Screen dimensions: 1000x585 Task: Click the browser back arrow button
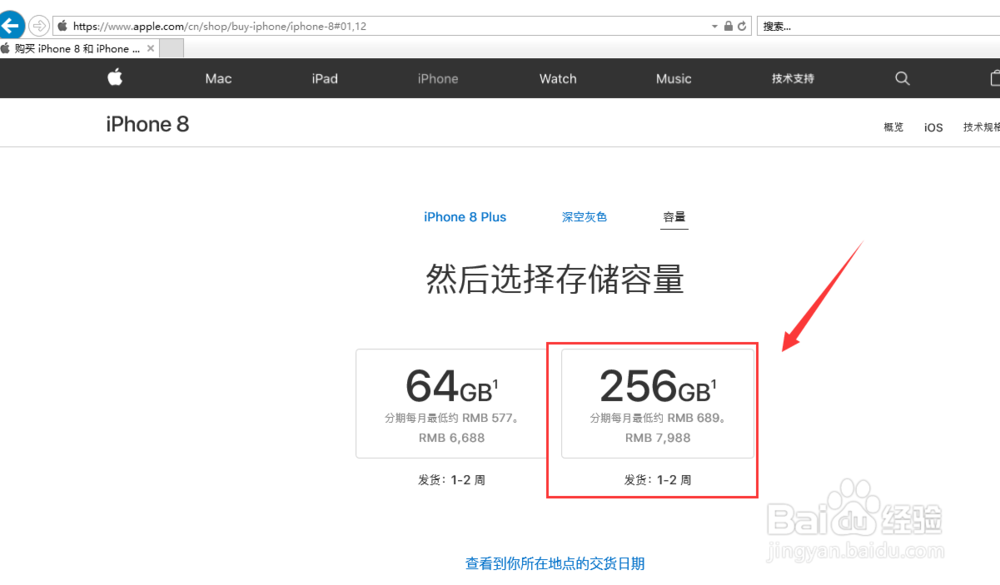click(x=11, y=26)
